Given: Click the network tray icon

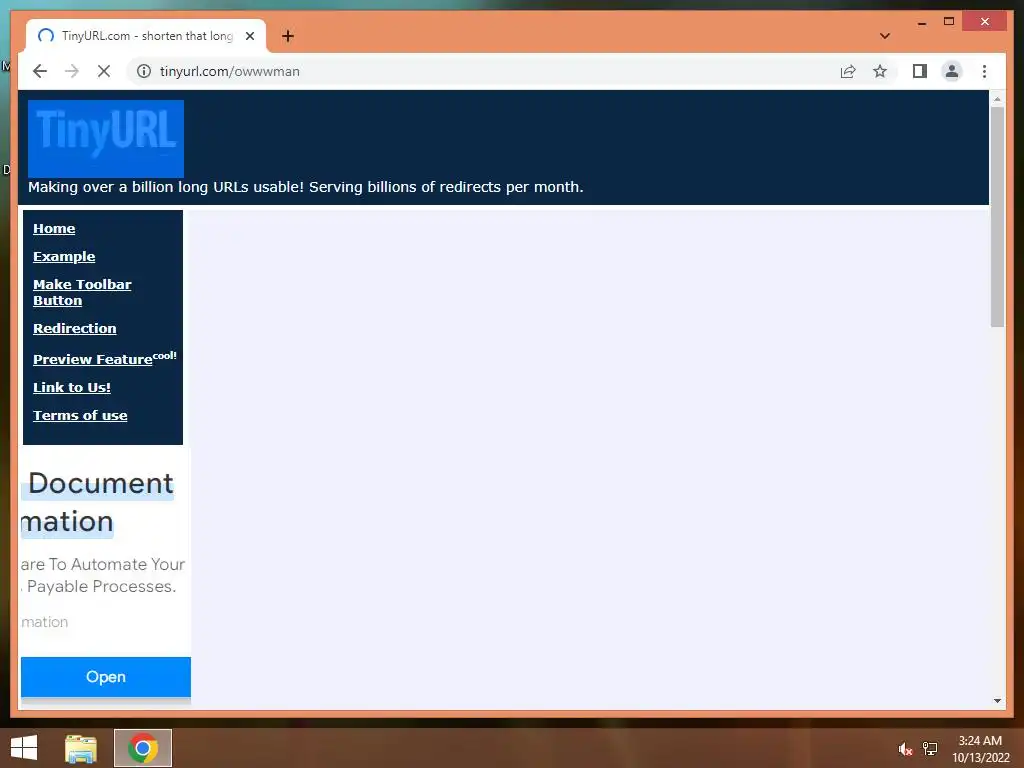Looking at the screenshot, I should 930,748.
